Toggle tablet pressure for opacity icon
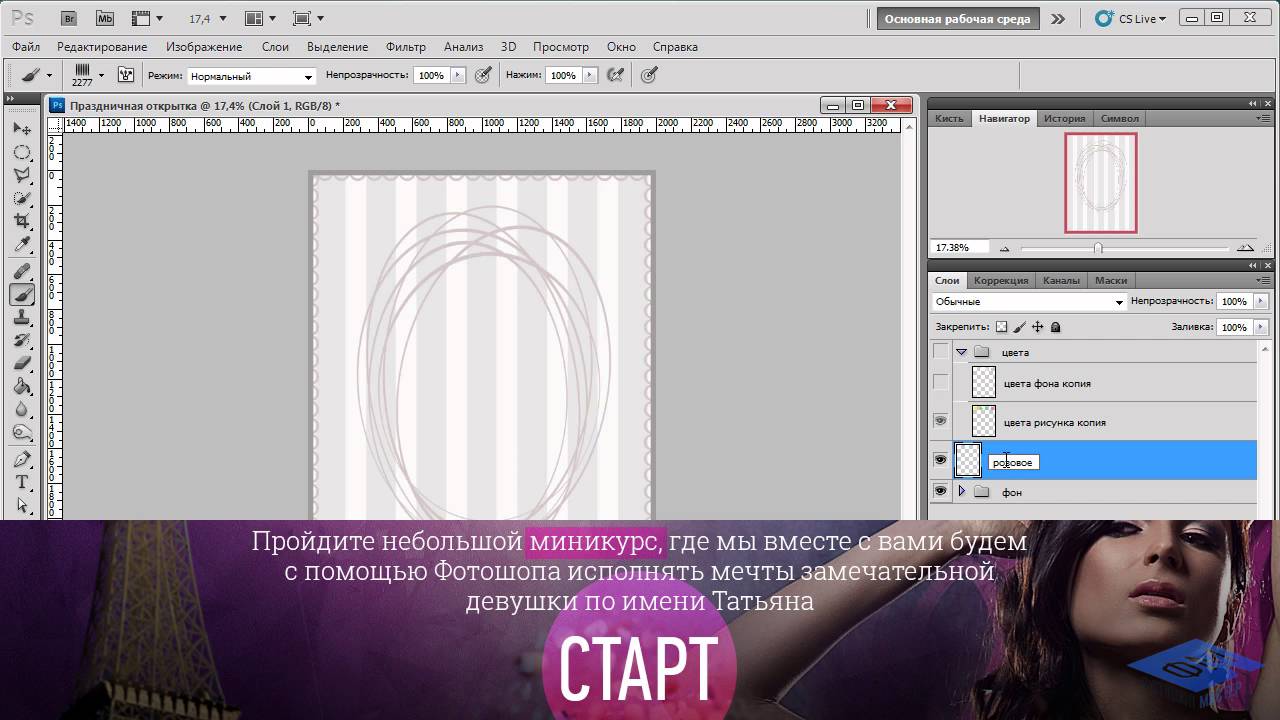The height and width of the screenshot is (720, 1280). [x=483, y=75]
